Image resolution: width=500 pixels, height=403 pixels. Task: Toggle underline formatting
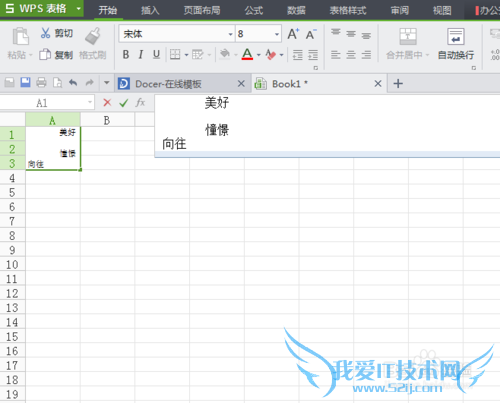(156, 54)
